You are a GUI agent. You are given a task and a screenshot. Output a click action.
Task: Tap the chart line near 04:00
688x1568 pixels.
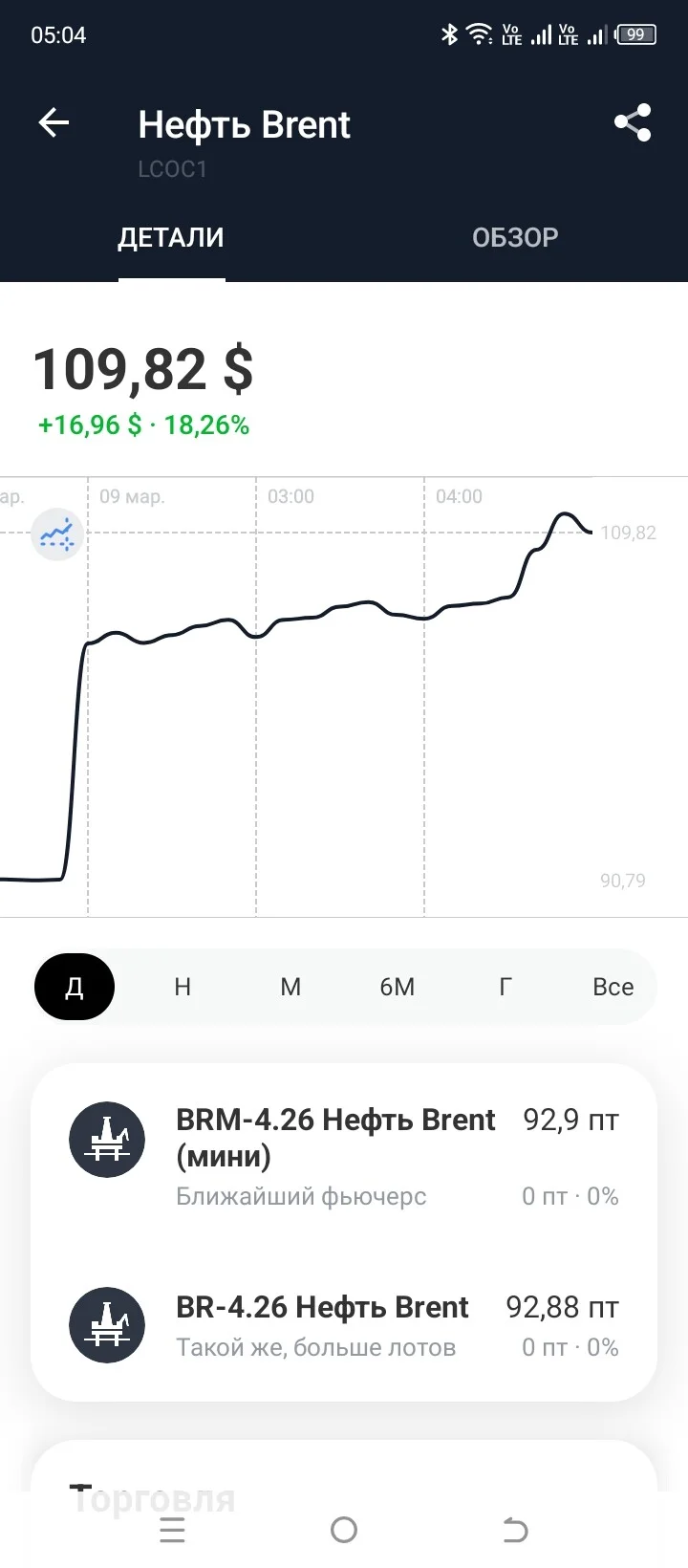click(425, 619)
